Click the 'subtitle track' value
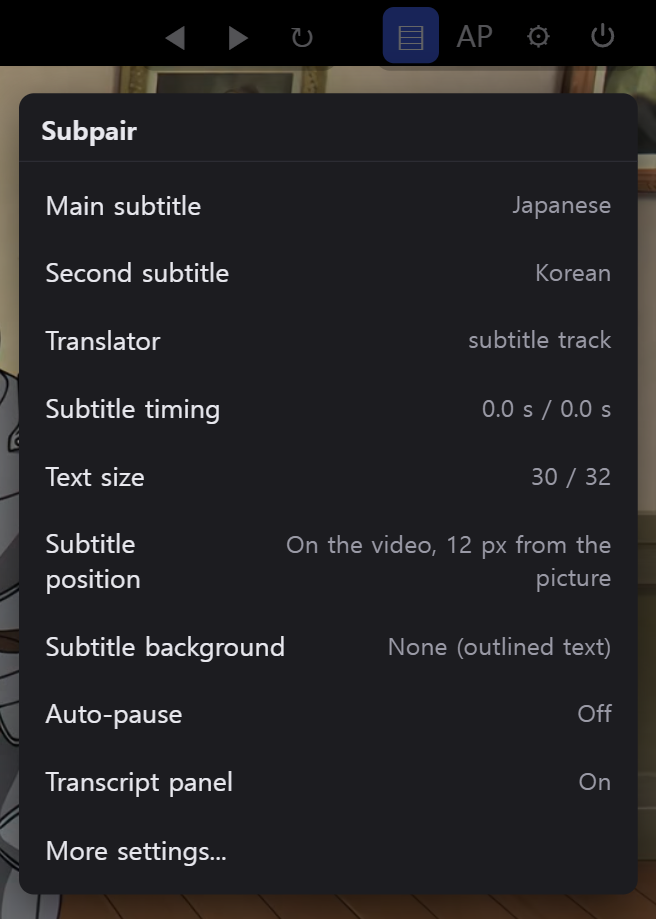Image resolution: width=656 pixels, height=919 pixels. point(539,340)
